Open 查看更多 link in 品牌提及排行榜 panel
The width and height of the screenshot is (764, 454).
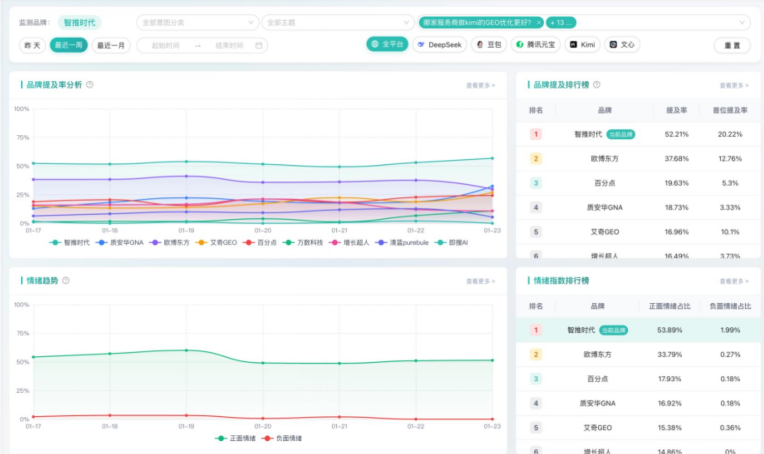(733, 85)
